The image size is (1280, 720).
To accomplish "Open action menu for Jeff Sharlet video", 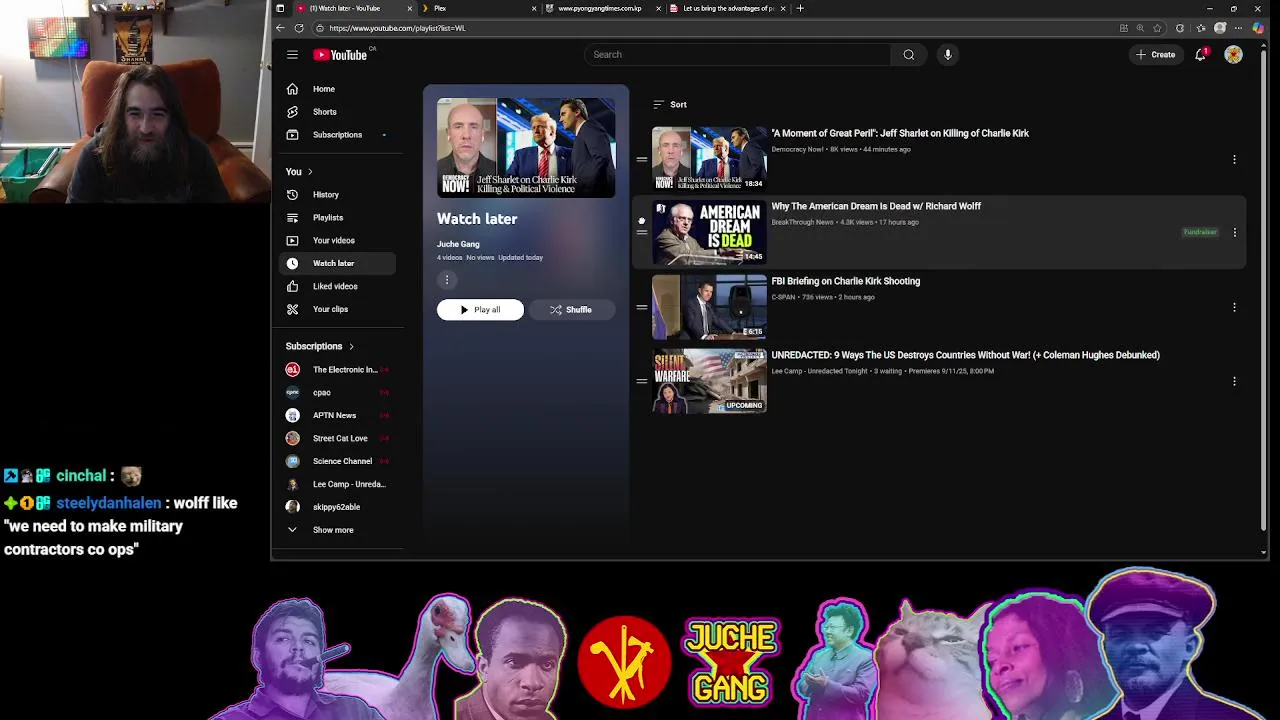I will click(1234, 159).
